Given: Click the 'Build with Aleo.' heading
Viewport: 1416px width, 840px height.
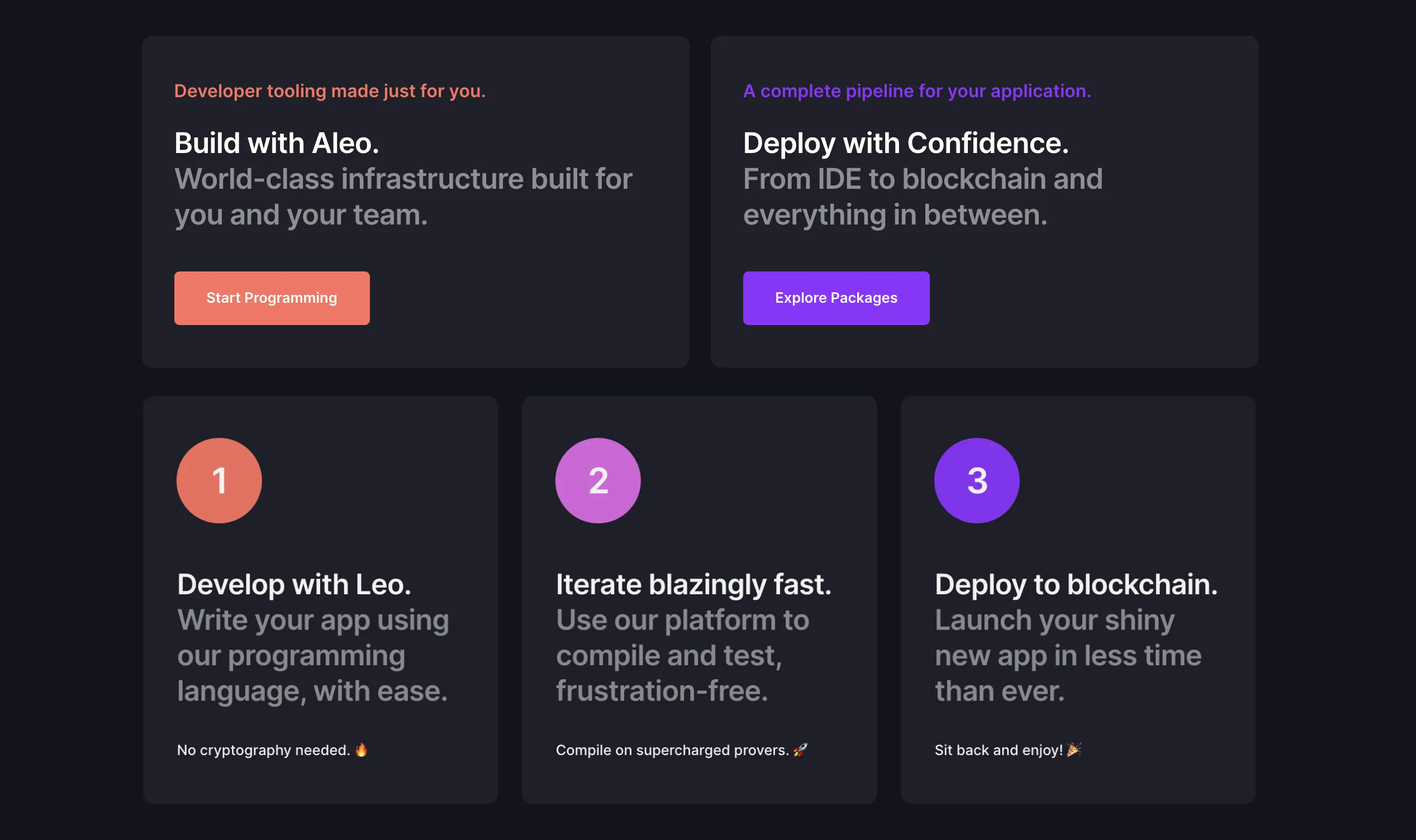Looking at the screenshot, I should [276, 143].
